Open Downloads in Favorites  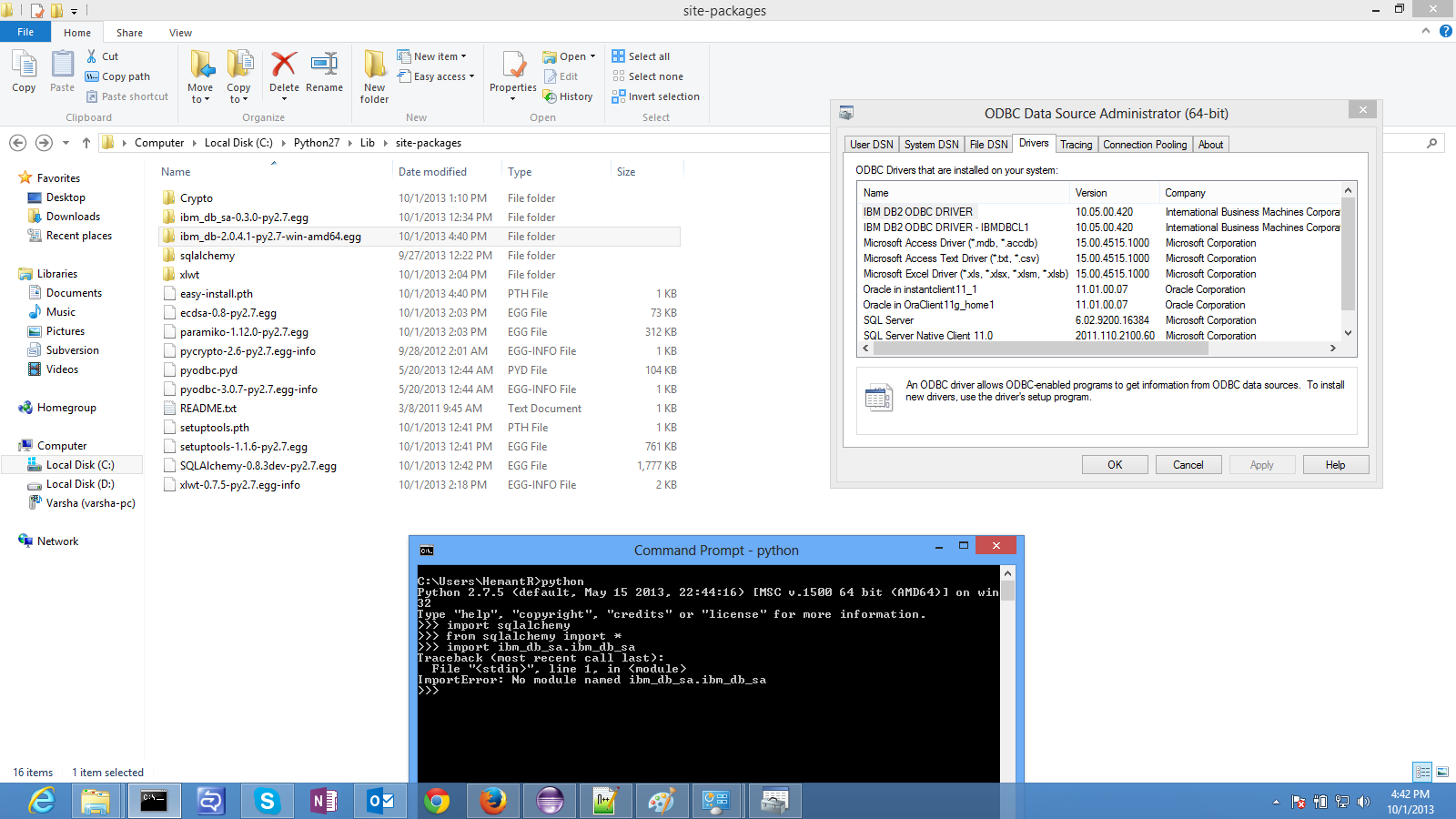[73, 217]
